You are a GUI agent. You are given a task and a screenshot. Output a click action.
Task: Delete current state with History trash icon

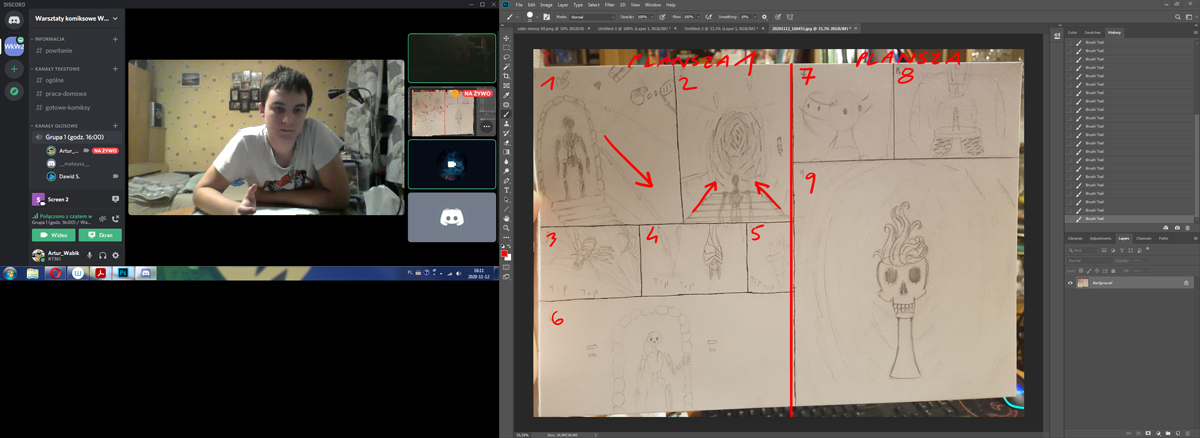tap(1187, 228)
